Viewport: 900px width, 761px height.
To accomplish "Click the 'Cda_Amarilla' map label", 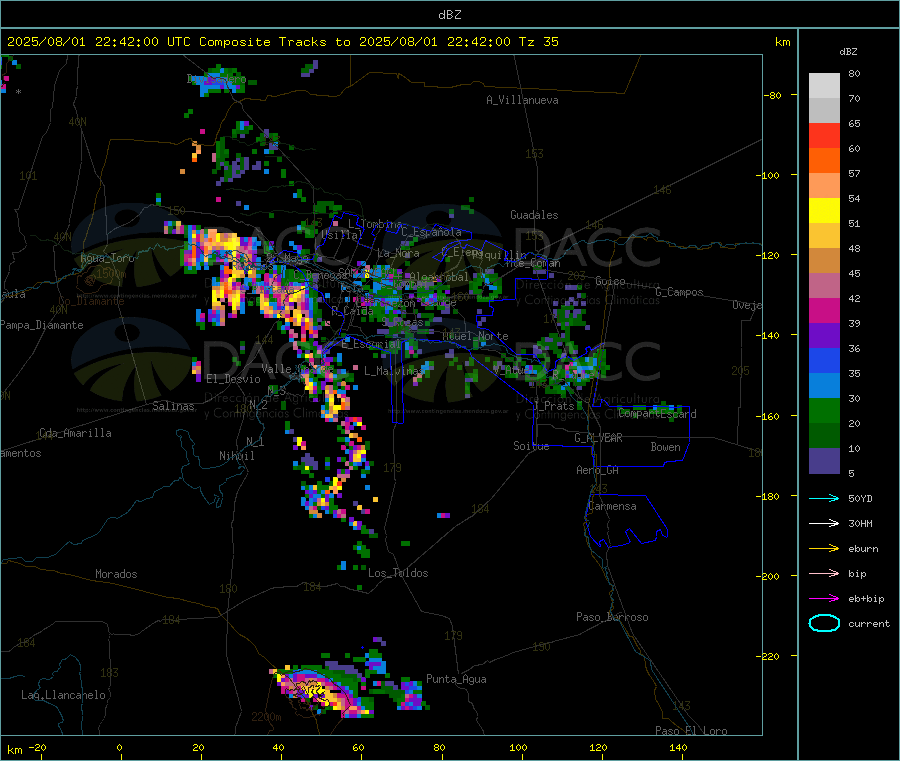I will click(x=75, y=433).
